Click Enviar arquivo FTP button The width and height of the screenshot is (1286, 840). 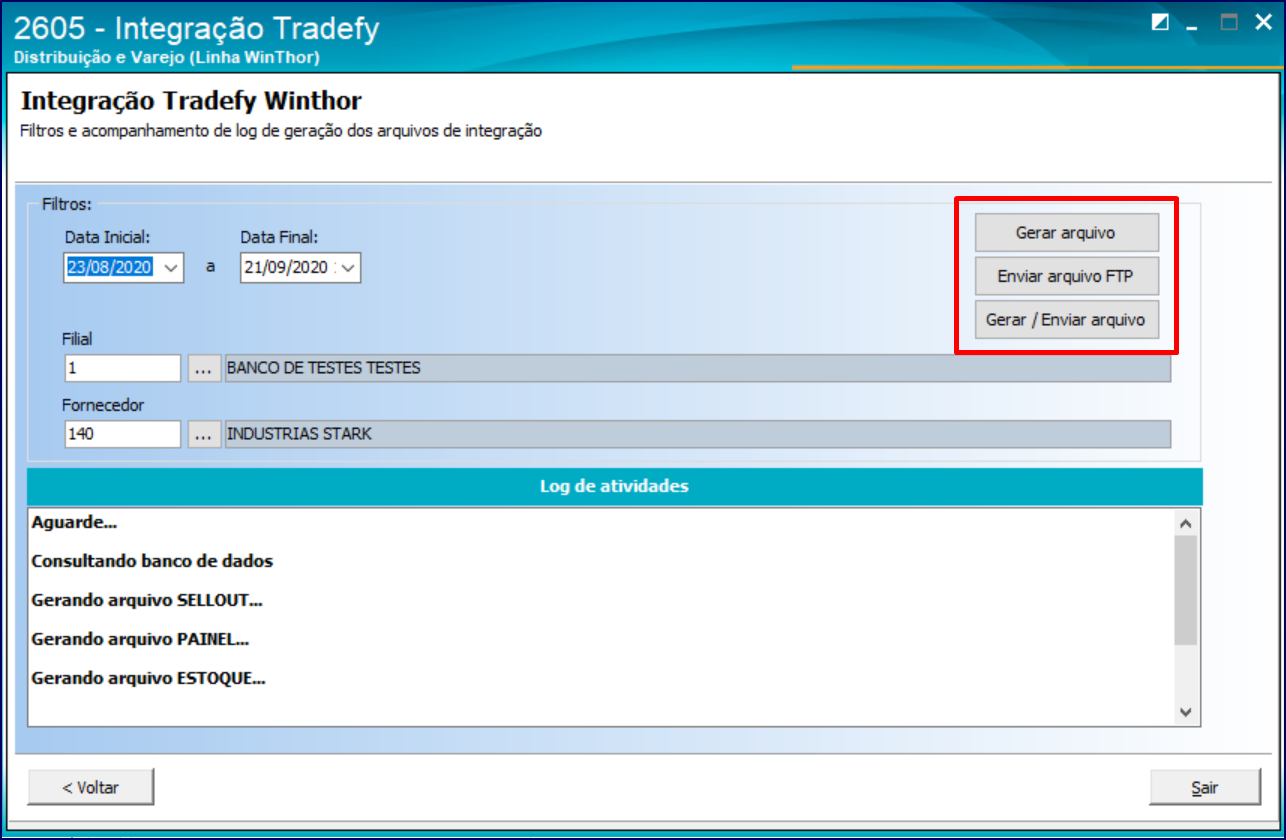tap(1066, 276)
